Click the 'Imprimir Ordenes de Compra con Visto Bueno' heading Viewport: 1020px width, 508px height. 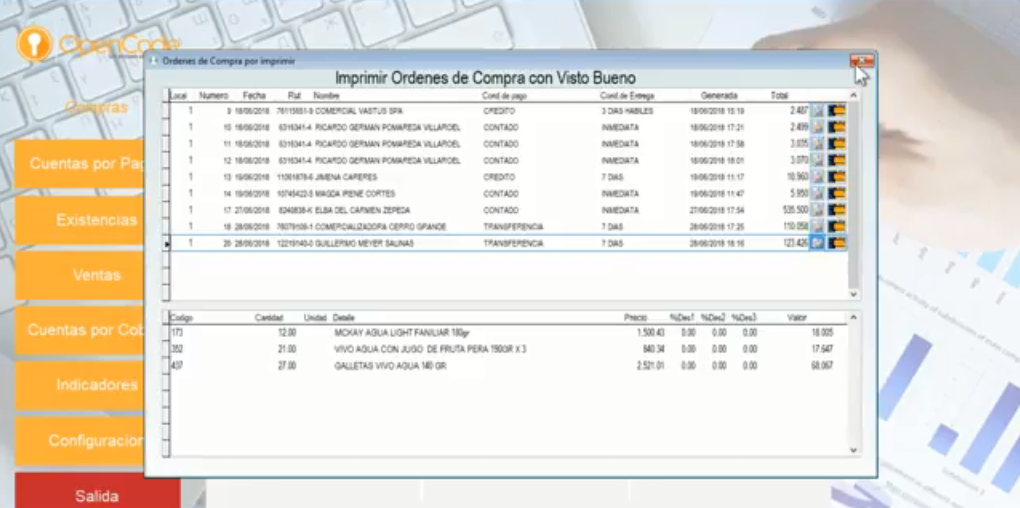click(485, 78)
